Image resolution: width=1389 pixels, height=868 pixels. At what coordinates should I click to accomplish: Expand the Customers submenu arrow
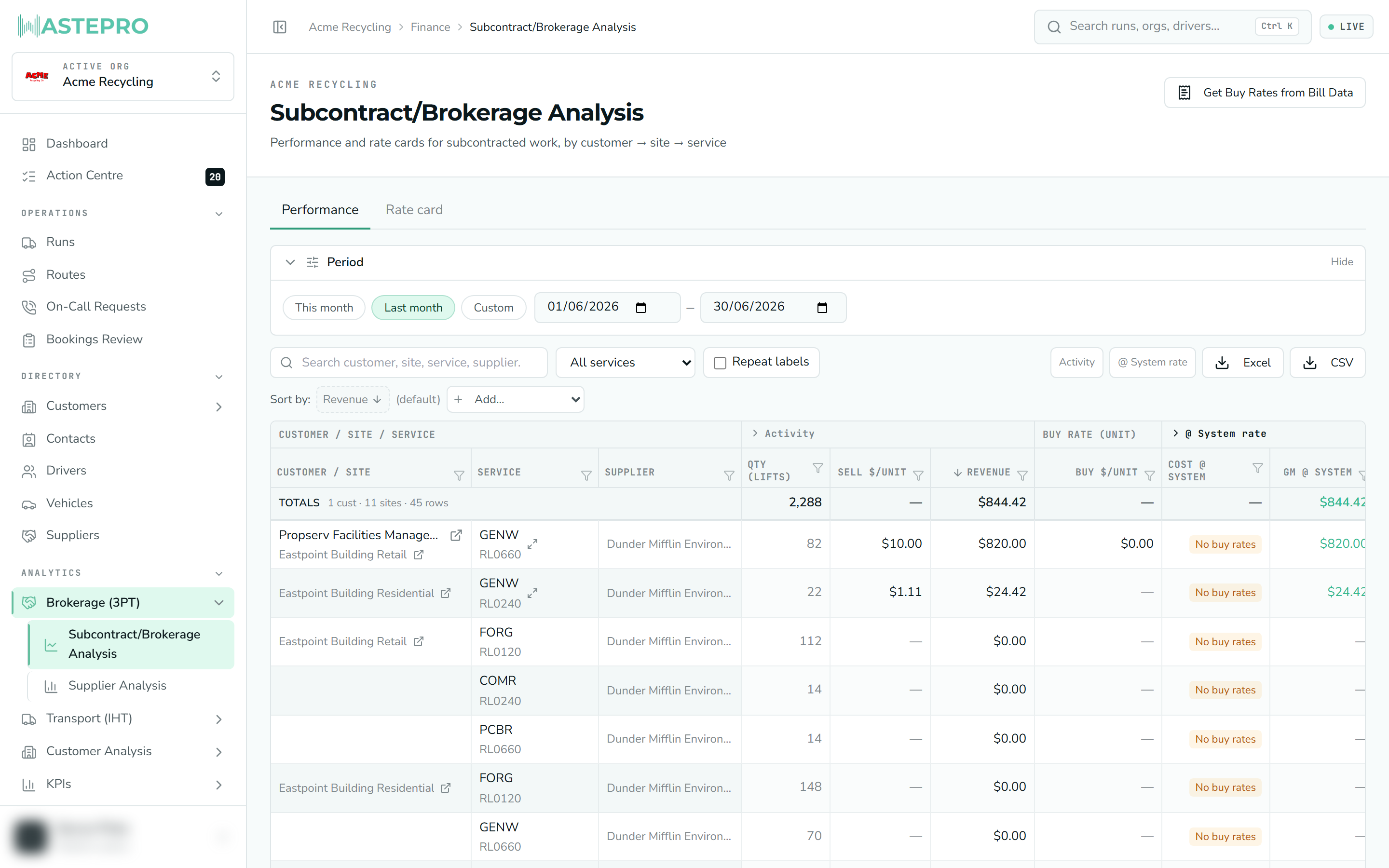218,407
